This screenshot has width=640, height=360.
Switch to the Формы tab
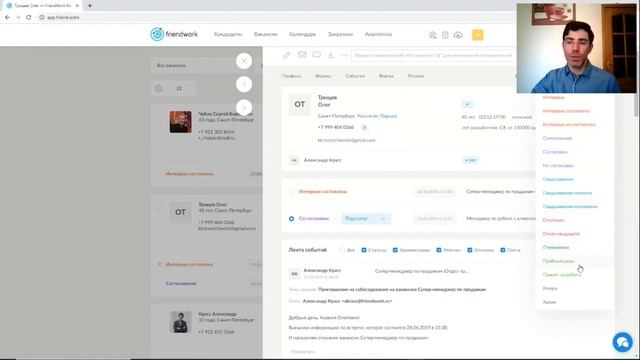click(x=323, y=76)
